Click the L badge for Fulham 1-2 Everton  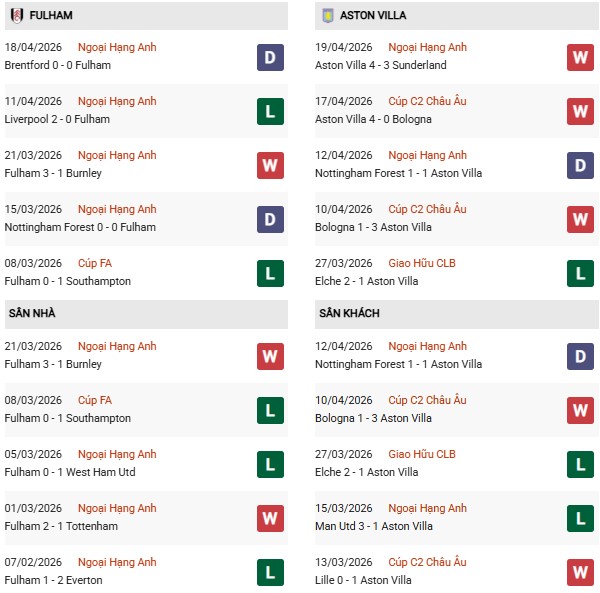point(270,572)
